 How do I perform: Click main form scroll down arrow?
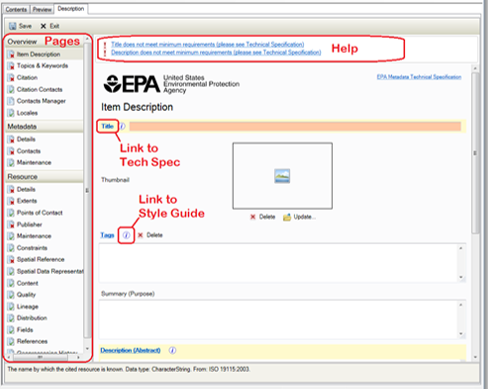pyautogui.click(x=475, y=357)
